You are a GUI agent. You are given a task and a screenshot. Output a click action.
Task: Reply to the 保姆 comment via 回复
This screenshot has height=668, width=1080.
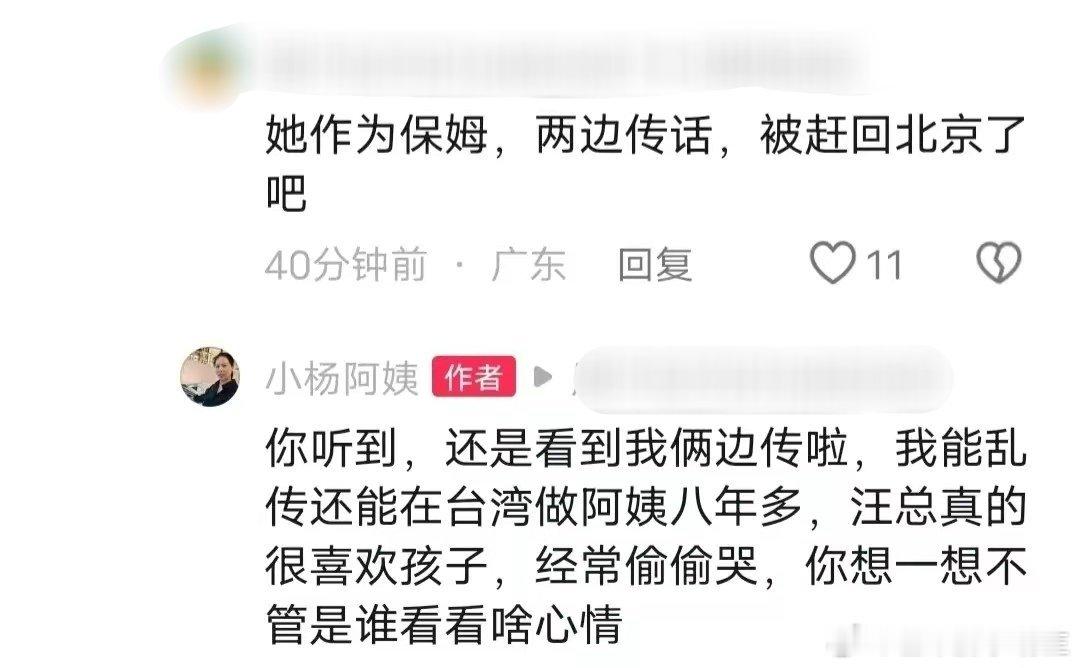655,264
